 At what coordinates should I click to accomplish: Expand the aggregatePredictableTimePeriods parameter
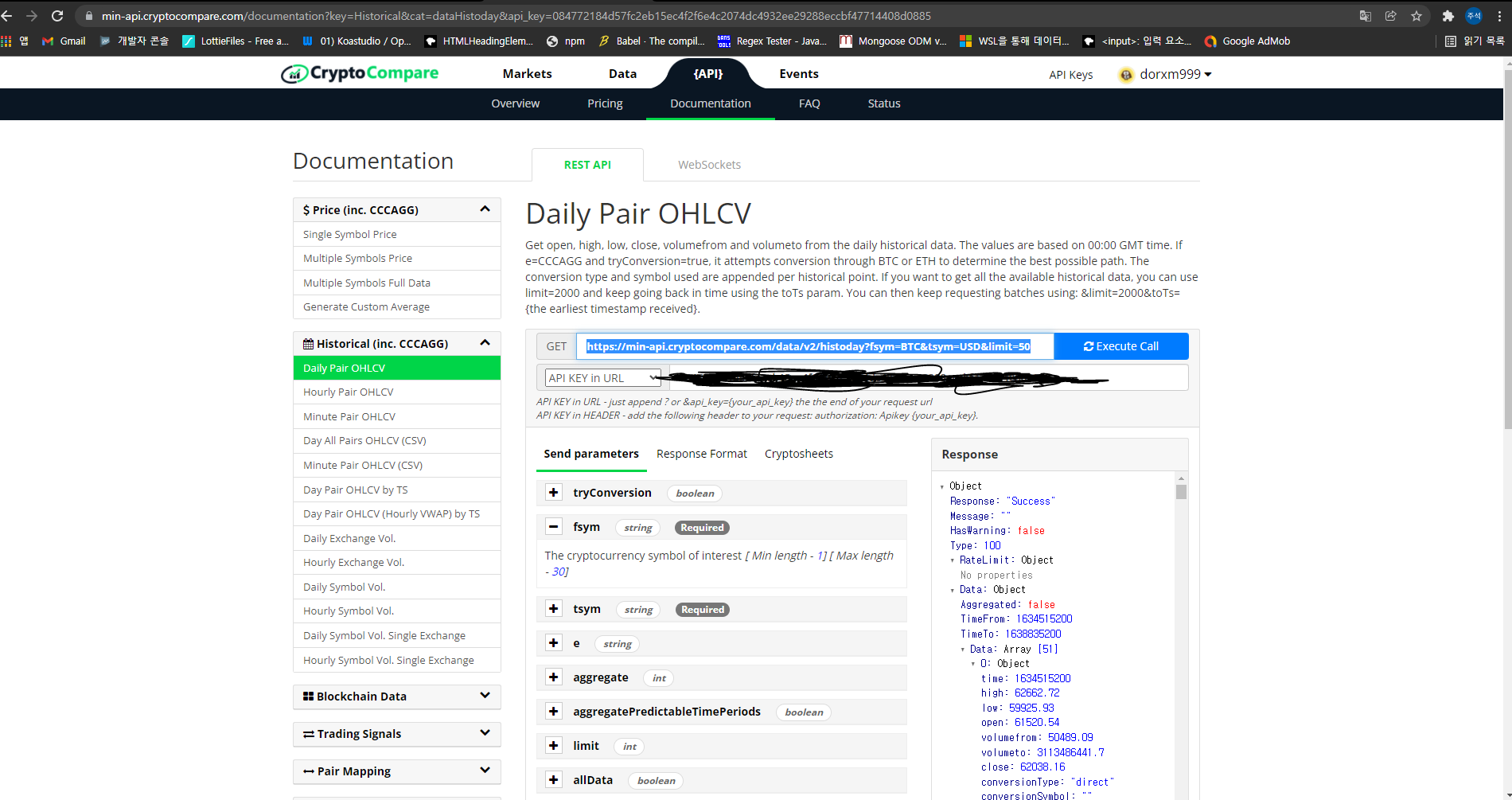(554, 712)
